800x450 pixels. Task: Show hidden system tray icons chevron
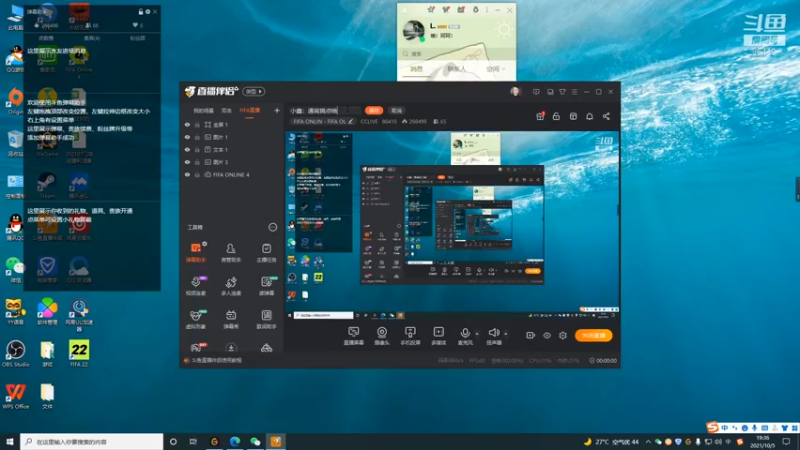(648, 442)
